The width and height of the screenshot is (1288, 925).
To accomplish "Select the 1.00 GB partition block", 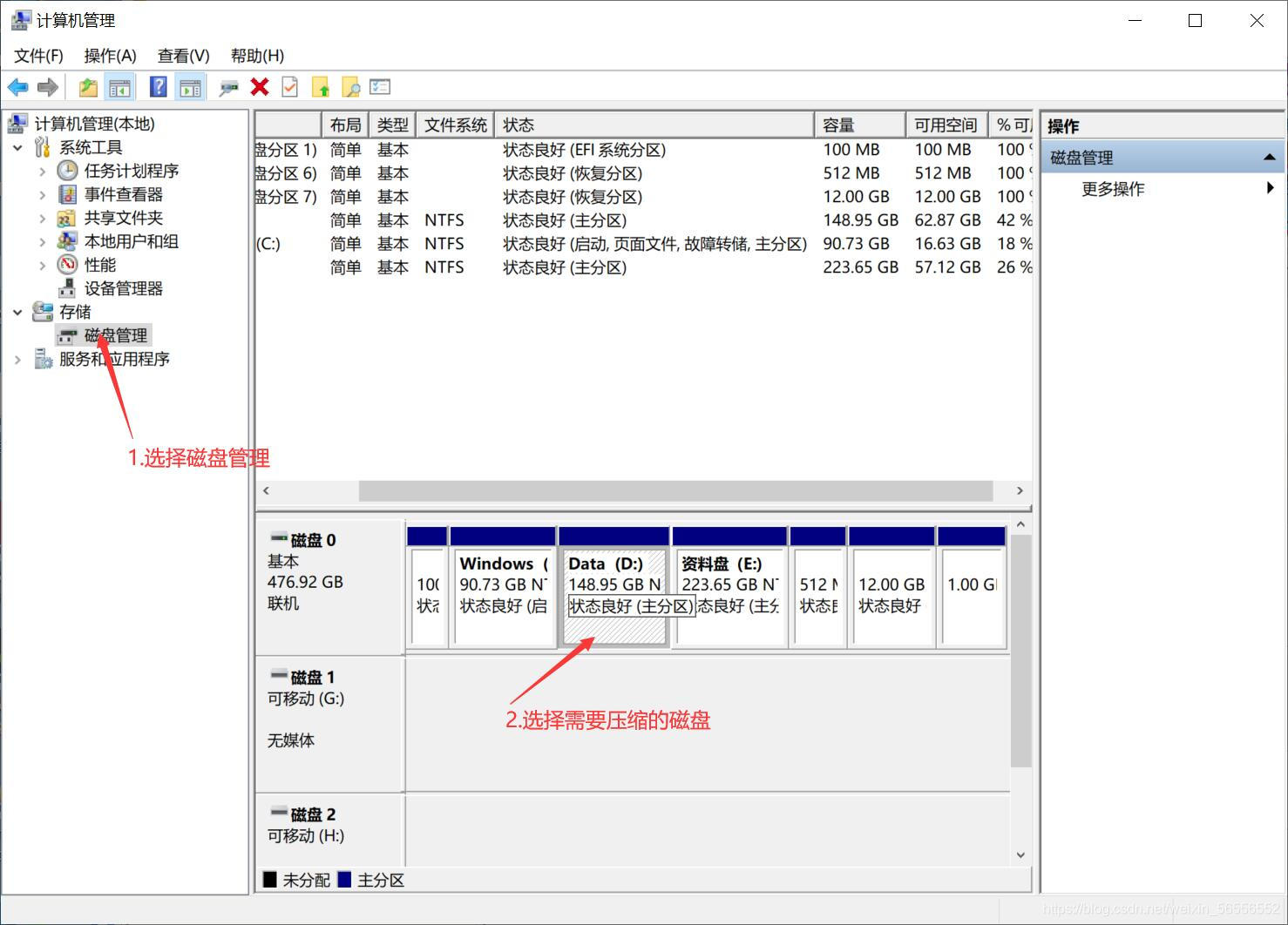I will 972,597.
